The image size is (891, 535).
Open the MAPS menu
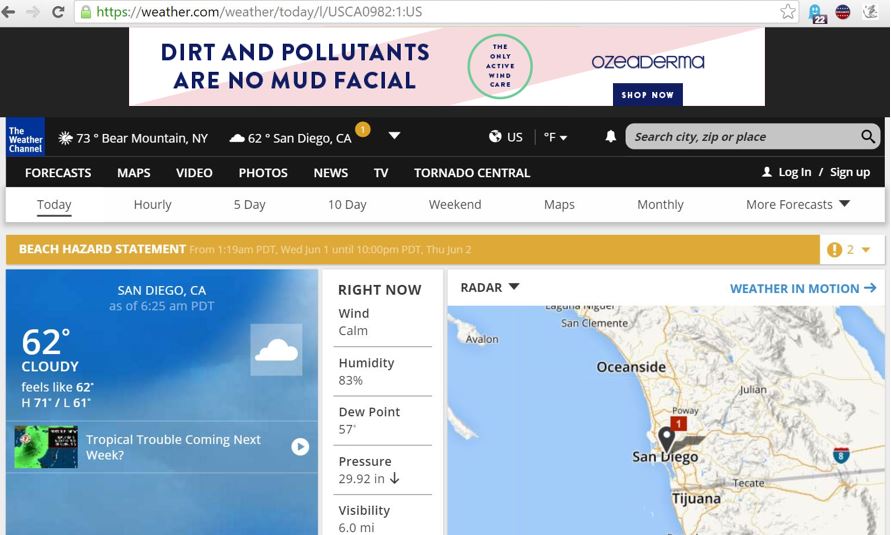[134, 173]
